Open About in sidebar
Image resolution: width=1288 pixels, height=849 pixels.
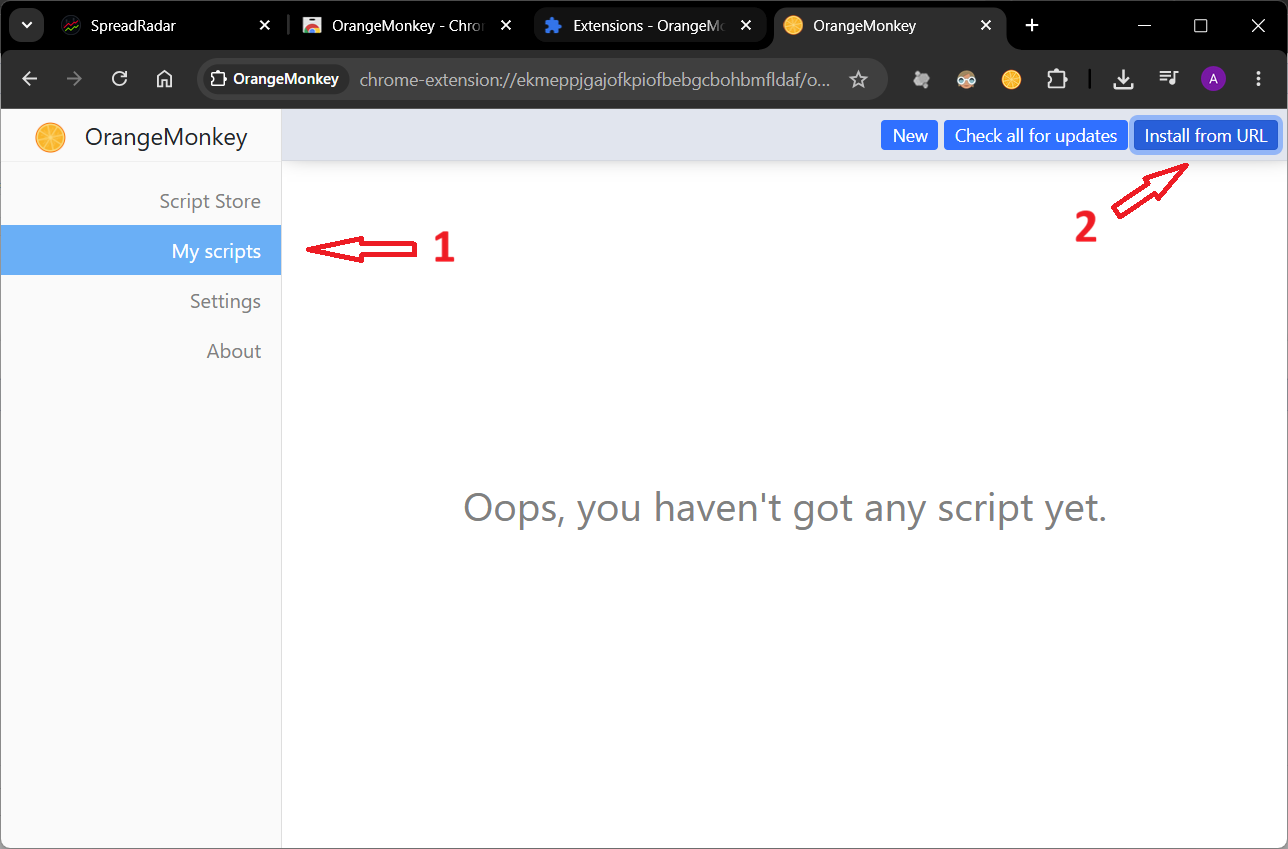coord(141,351)
